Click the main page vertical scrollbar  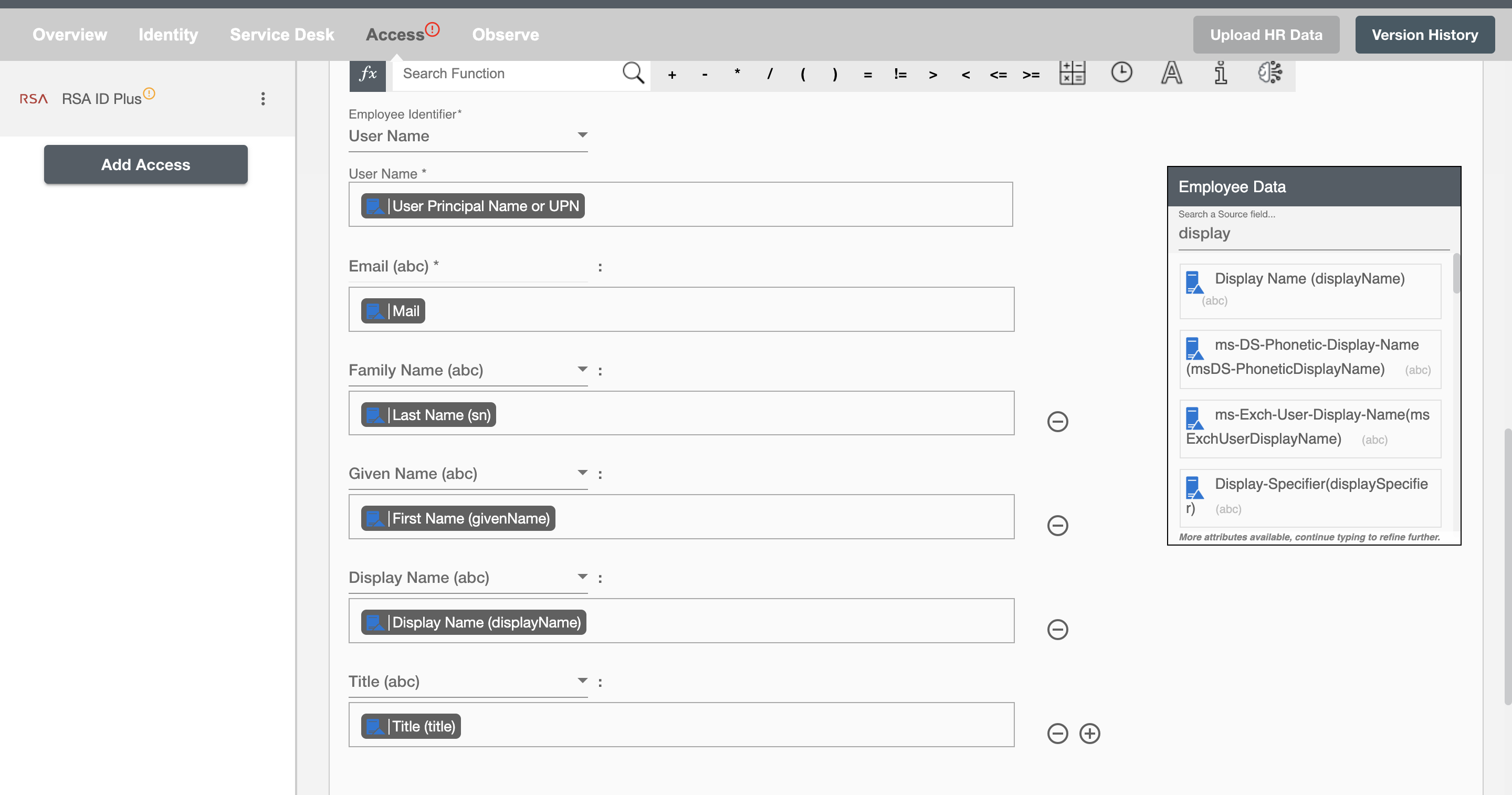coord(1507,567)
